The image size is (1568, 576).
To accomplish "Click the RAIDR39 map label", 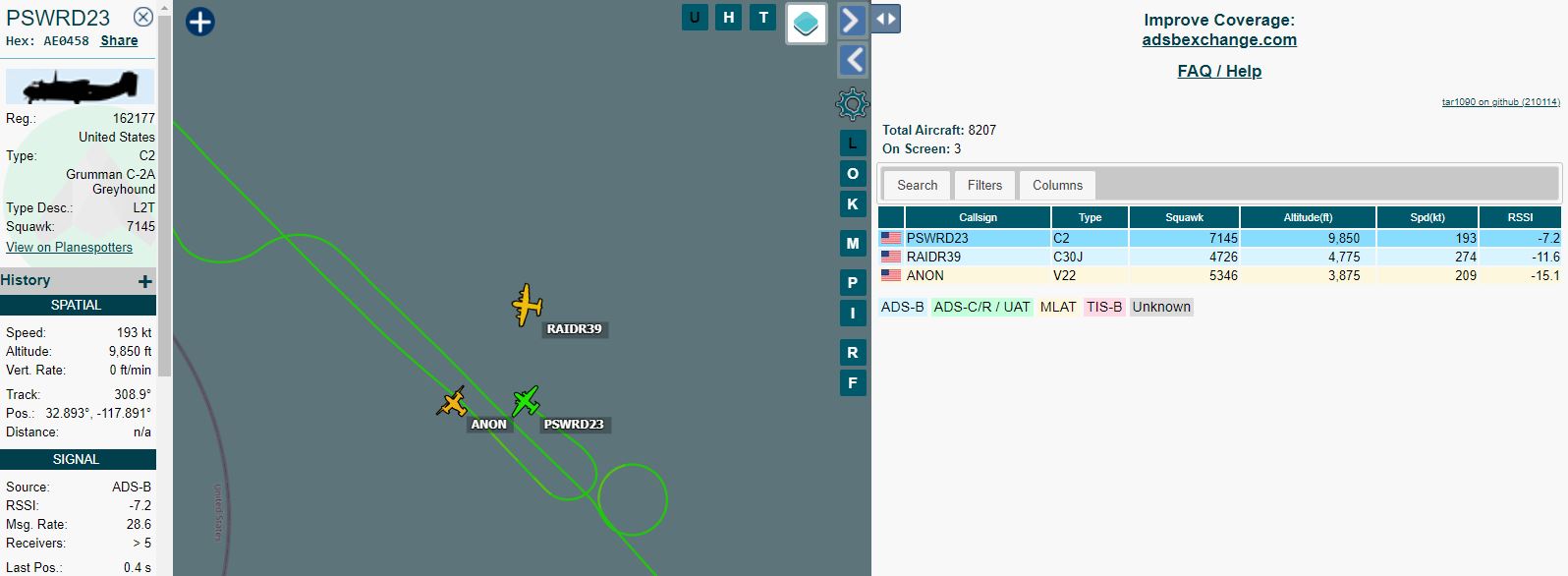I will coord(575,329).
